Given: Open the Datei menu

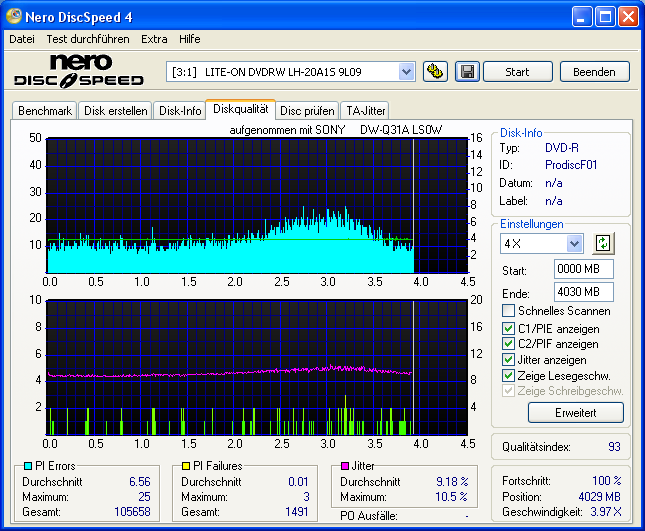Looking at the screenshot, I should tap(22, 39).
